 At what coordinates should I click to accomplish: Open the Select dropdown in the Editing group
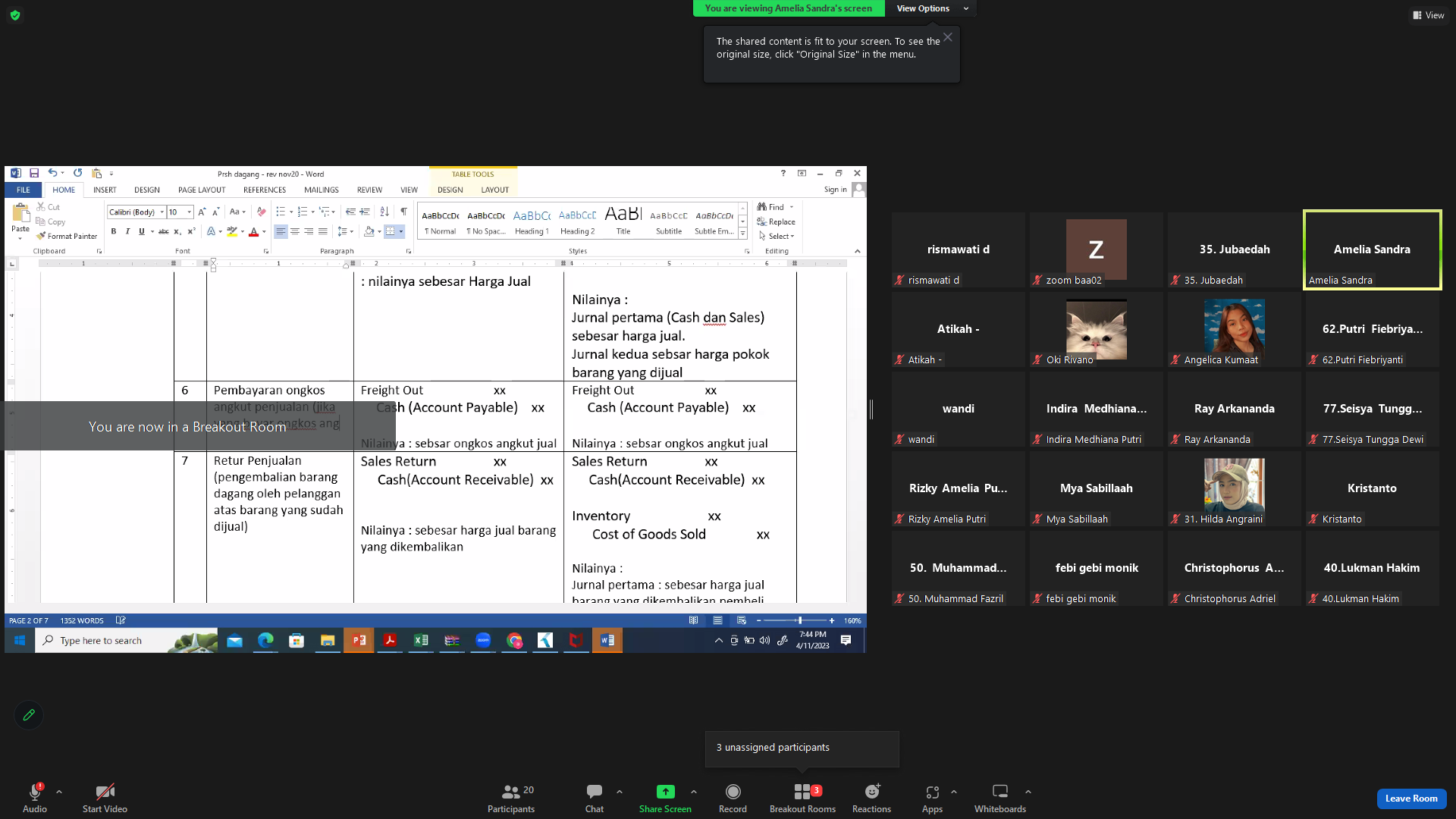tap(777, 236)
